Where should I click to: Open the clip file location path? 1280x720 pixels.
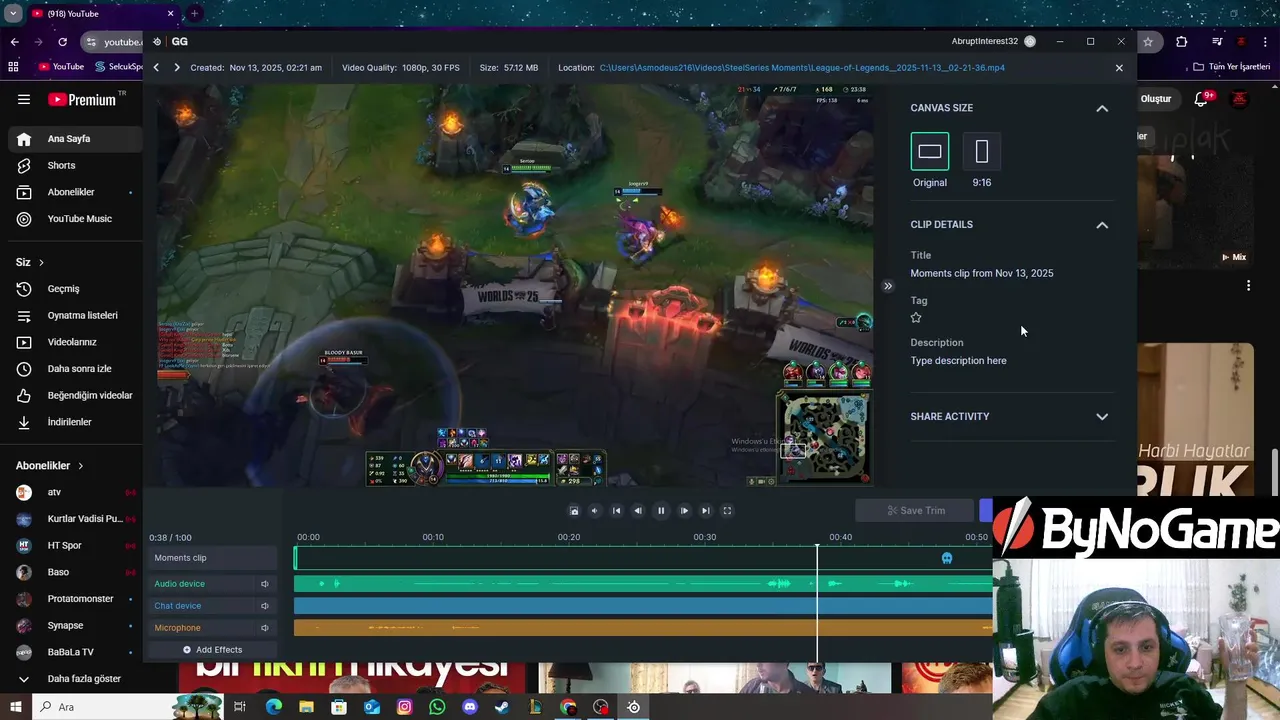pos(802,68)
